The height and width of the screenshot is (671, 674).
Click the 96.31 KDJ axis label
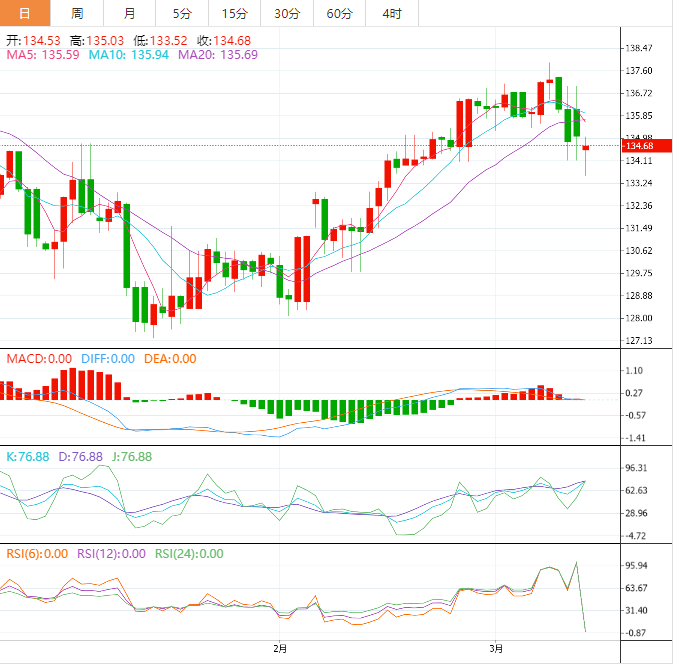(x=636, y=468)
